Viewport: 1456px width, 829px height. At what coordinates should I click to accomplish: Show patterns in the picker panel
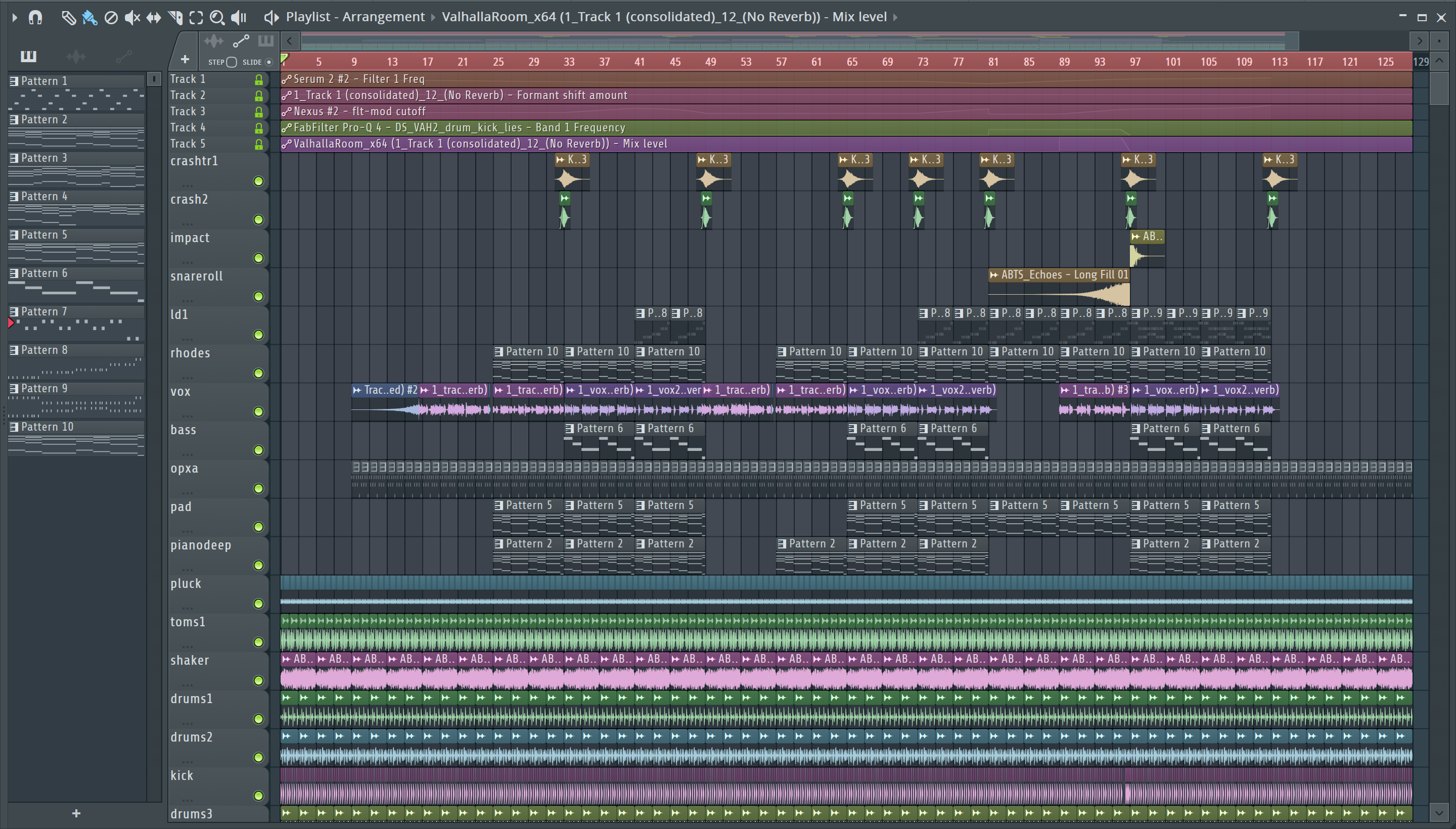point(28,56)
